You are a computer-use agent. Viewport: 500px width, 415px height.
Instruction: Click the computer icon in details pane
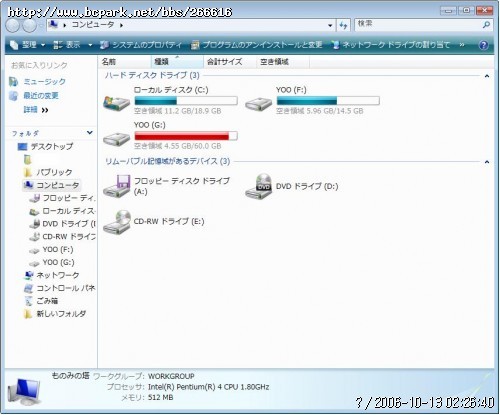click(x=24, y=391)
